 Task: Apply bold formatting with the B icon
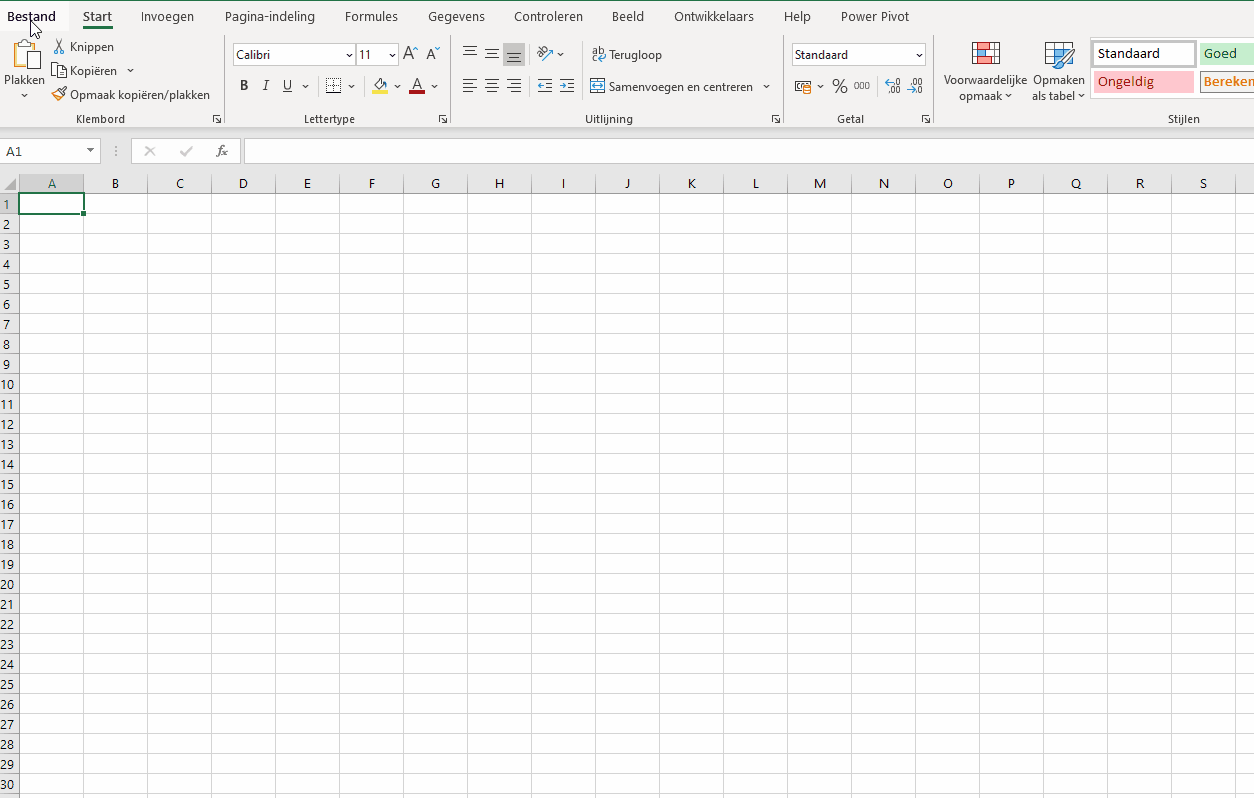(x=243, y=86)
